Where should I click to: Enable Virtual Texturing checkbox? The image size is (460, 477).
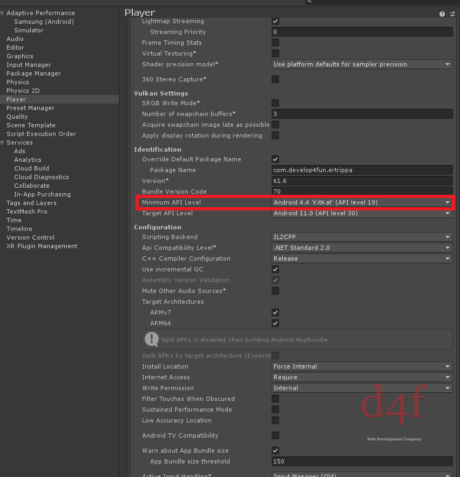pyautogui.click(x=275, y=53)
